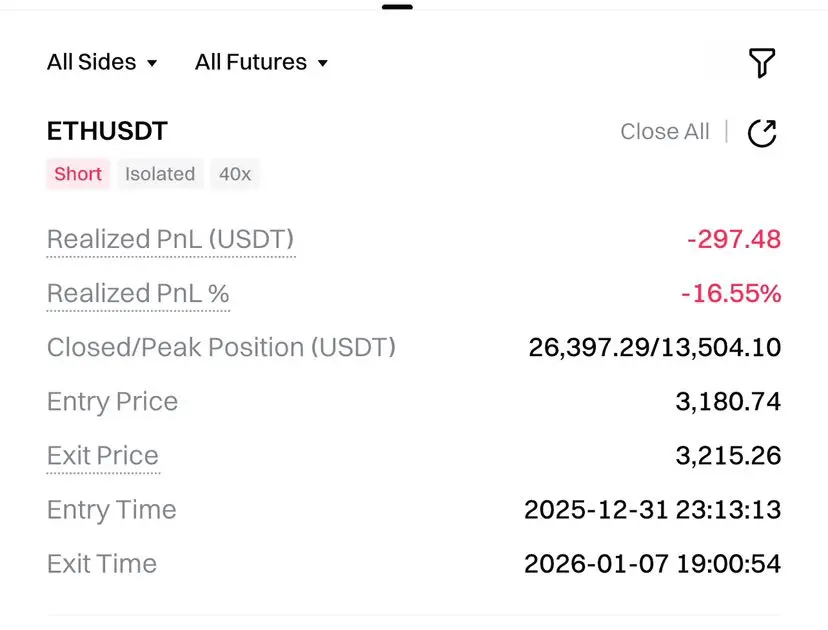Tap the red Short tag

(78, 174)
